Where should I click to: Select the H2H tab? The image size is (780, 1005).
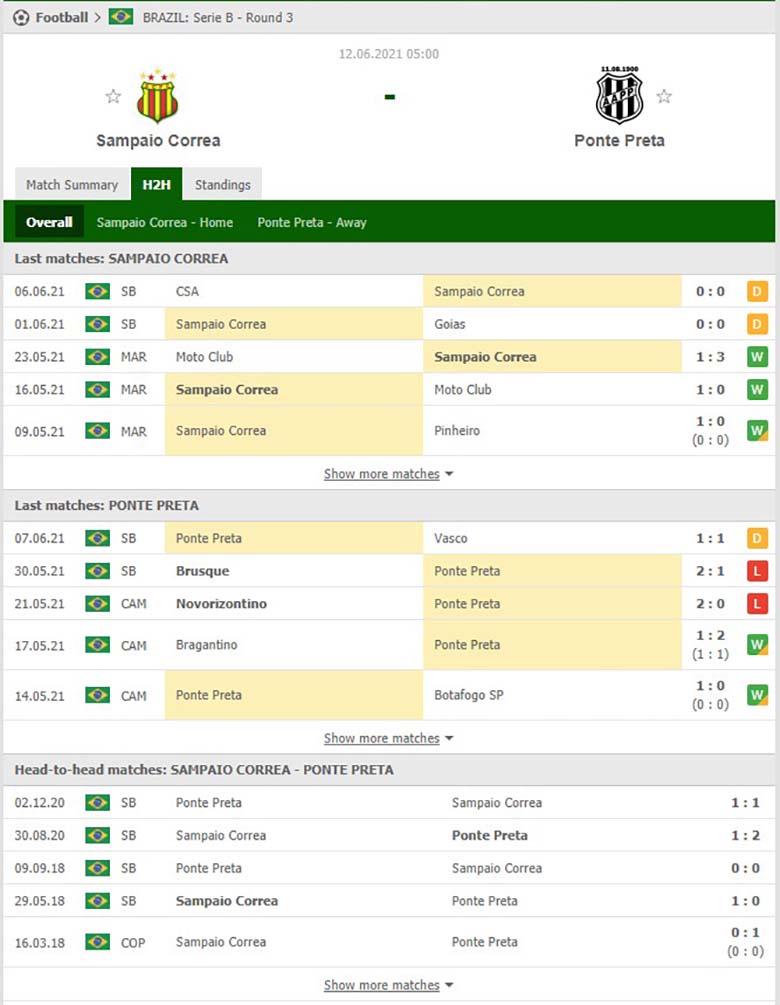point(156,185)
